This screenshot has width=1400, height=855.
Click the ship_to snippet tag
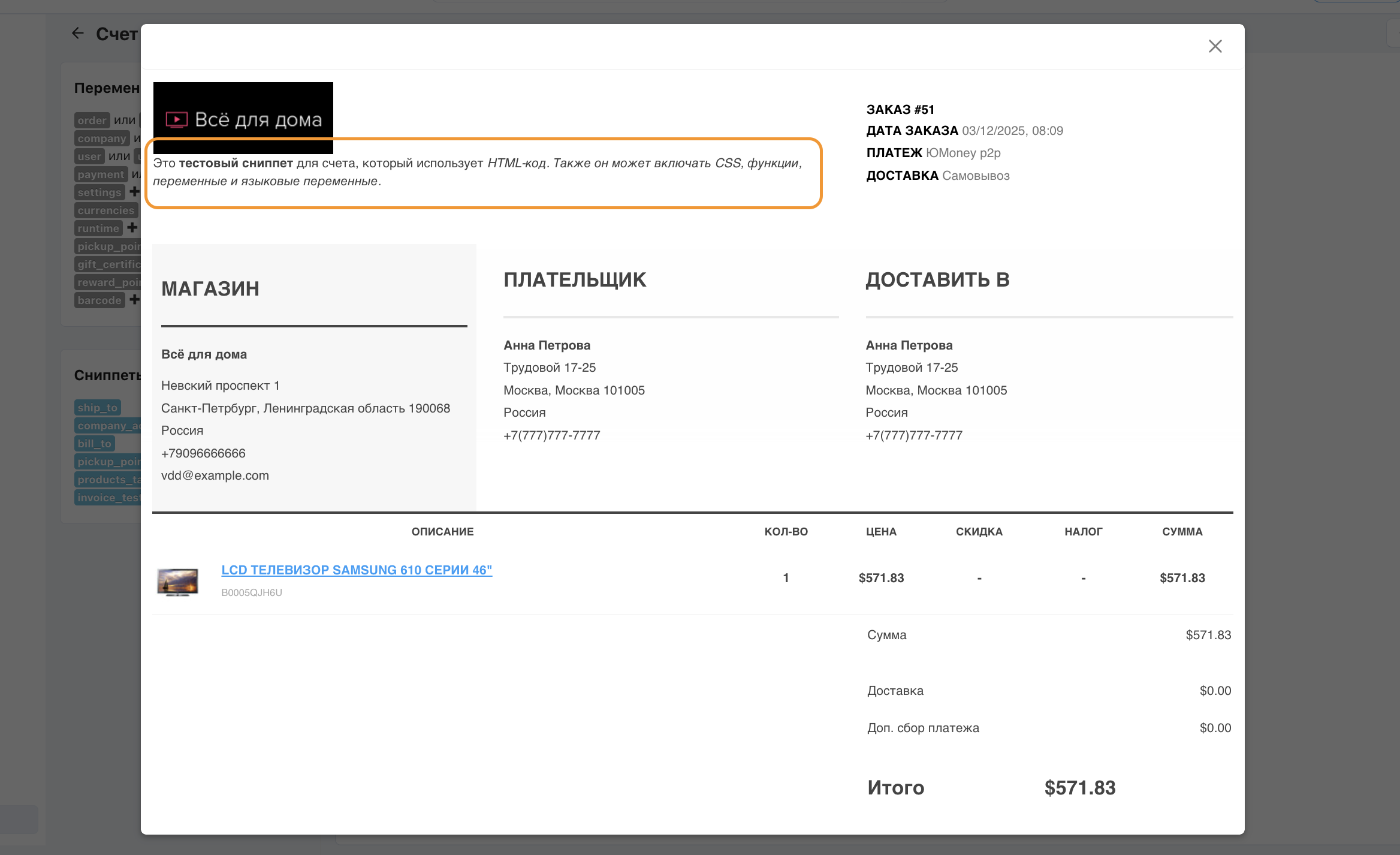click(x=97, y=408)
